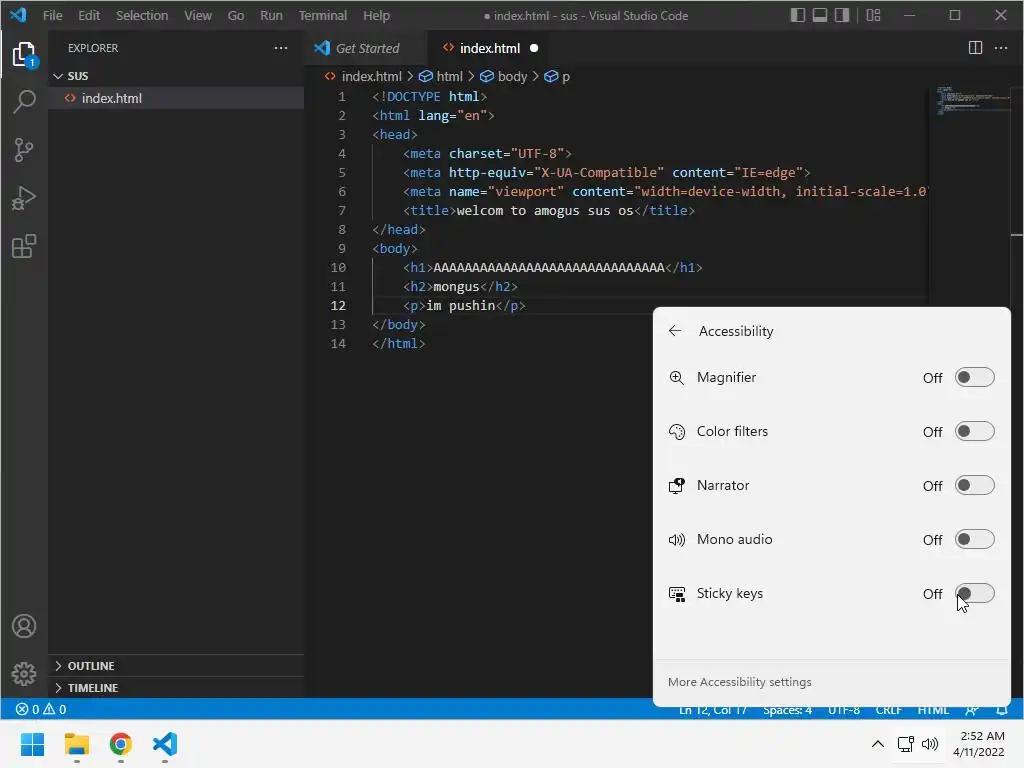Open Google Chrome from taskbar
This screenshot has height=768, width=1024.
pyautogui.click(x=121, y=744)
